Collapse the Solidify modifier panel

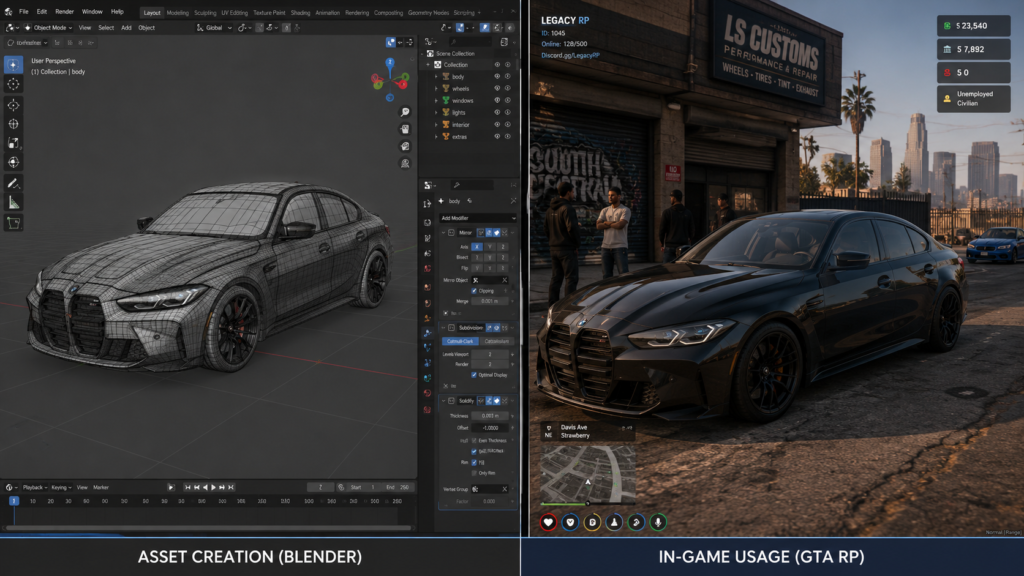pyautogui.click(x=443, y=401)
